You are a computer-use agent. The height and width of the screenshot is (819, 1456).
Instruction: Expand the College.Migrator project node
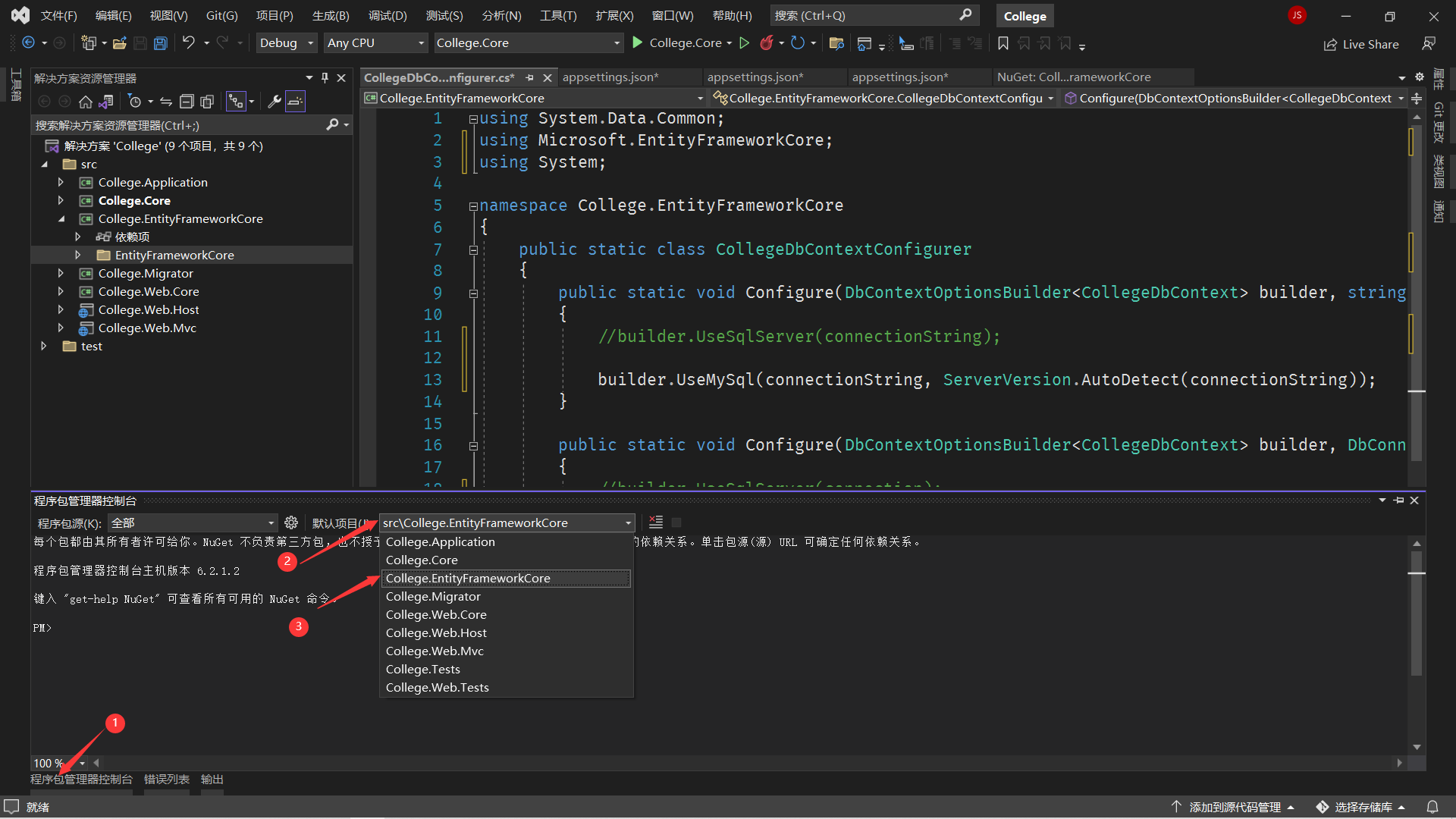pyautogui.click(x=61, y=274)
